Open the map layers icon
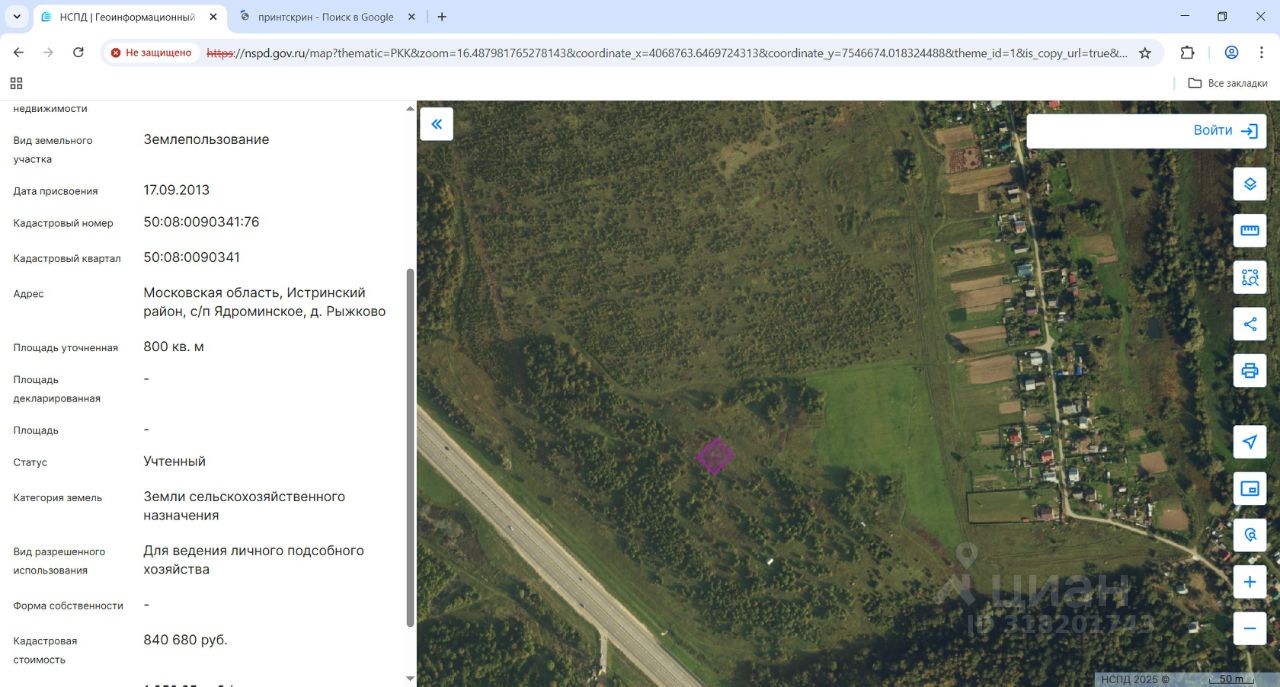The image size is (1280, 687). coord(1249,184)
